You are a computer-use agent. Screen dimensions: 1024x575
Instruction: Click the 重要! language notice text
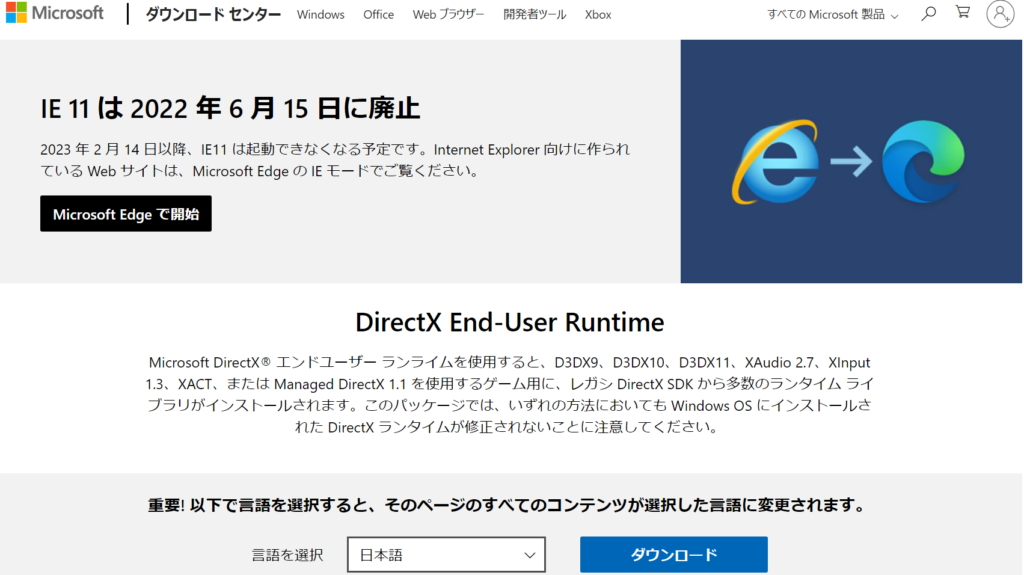pos(506,505)
